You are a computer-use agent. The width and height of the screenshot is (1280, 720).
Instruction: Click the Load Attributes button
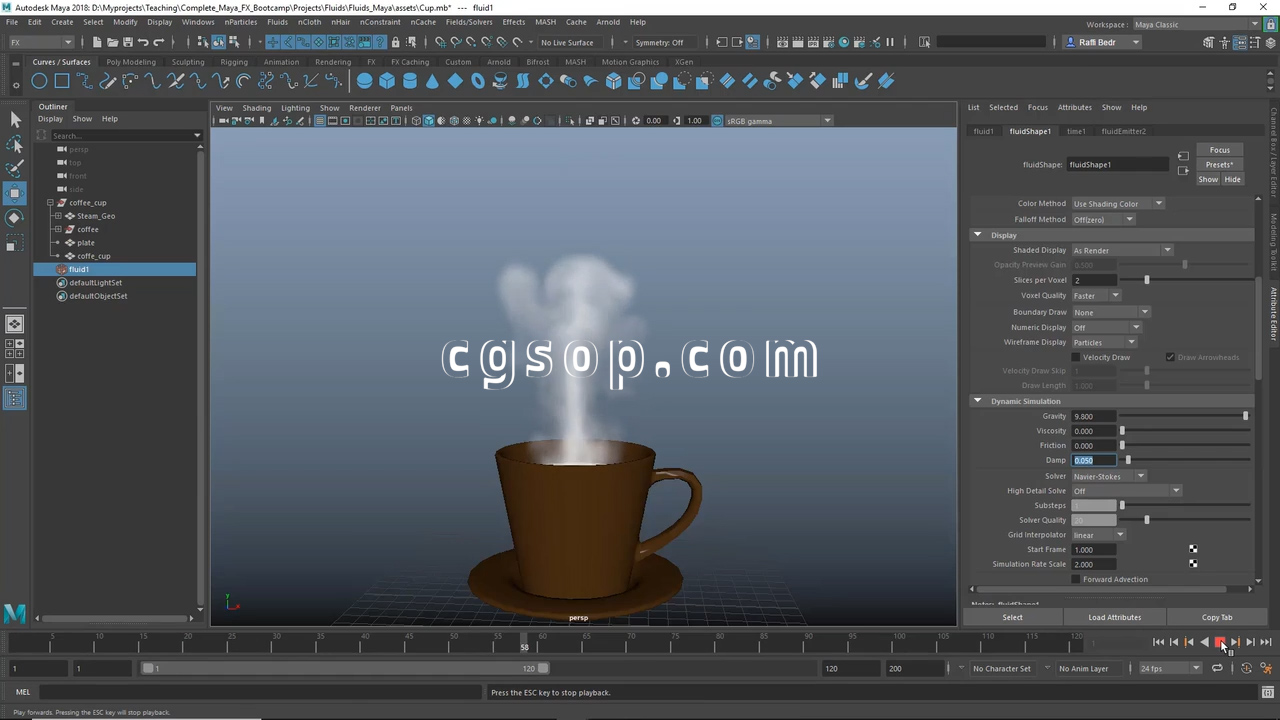tap(1114, 617)
